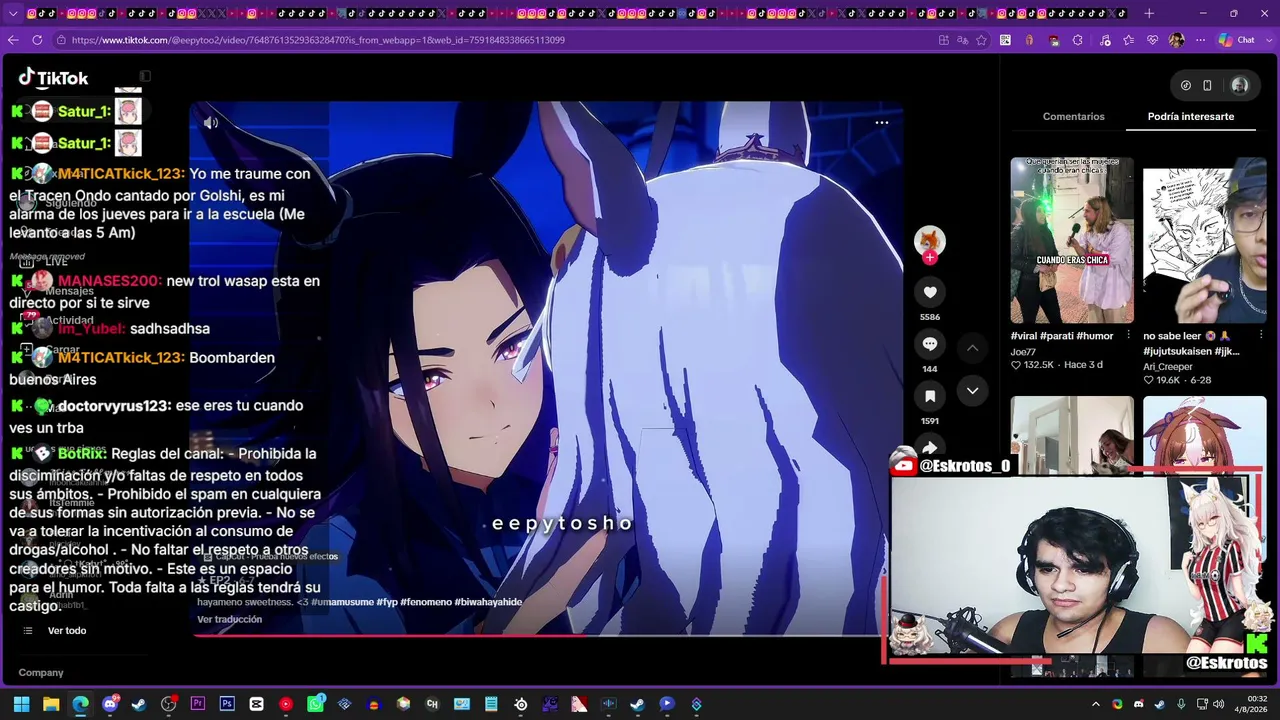Open the video's three-dot options menu
Image resolution: width=1280 pixels, height=720 pixels.
coord(882,122)
